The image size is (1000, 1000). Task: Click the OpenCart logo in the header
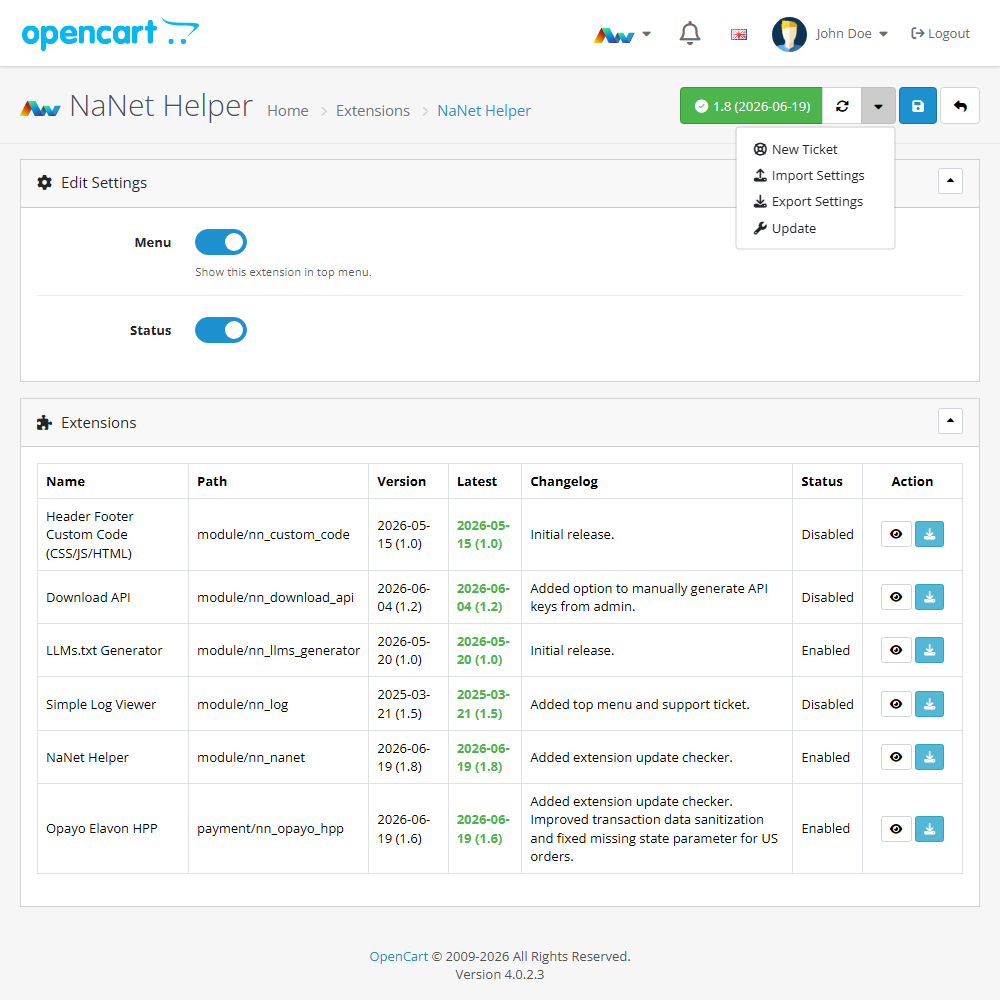(110, 34)
